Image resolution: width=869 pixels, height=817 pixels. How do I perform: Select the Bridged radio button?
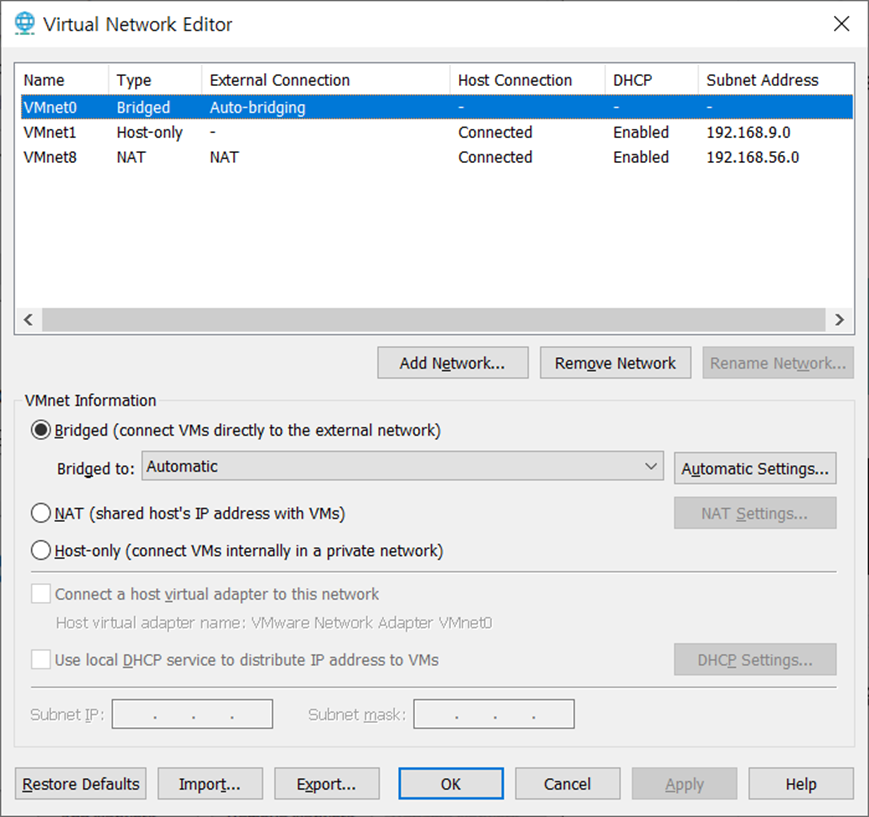[41, 430]
